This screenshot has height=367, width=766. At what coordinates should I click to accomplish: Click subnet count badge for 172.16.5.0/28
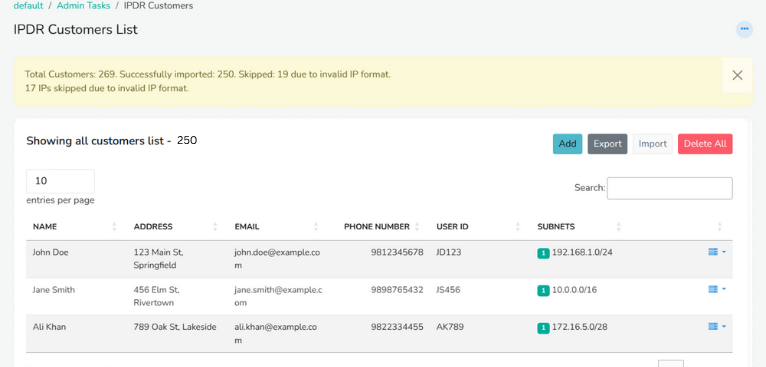tap(543, 328)
